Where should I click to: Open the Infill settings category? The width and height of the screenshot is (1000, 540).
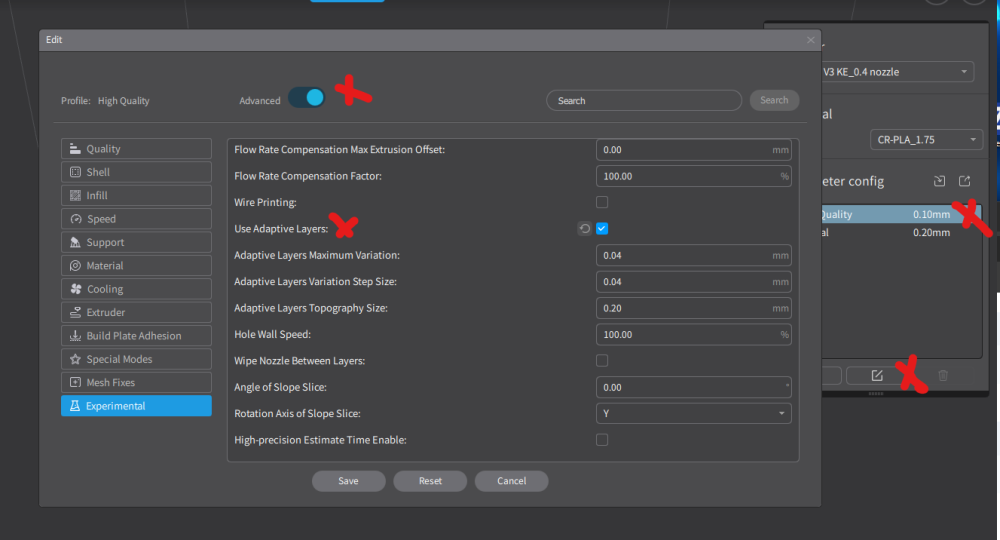coord(136,195)
